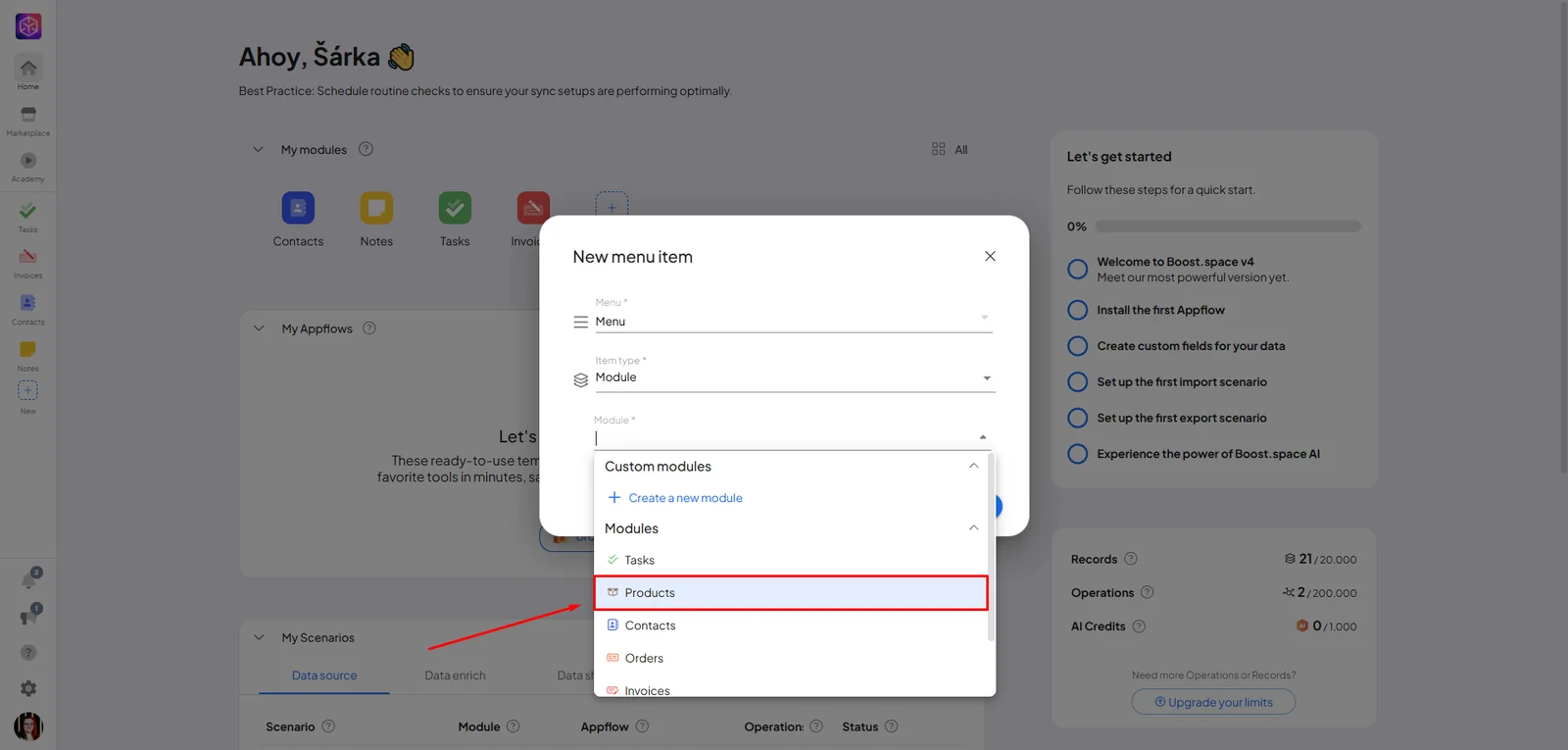Click the help icon beside the Appflow column

point(642,726)
